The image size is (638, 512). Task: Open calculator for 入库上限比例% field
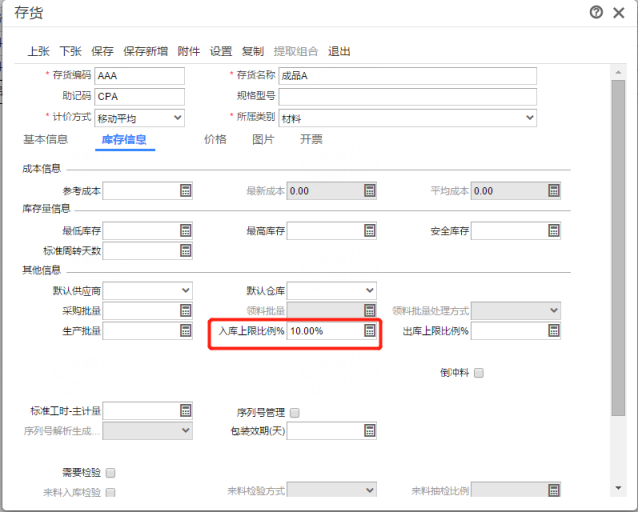point(369,331)
